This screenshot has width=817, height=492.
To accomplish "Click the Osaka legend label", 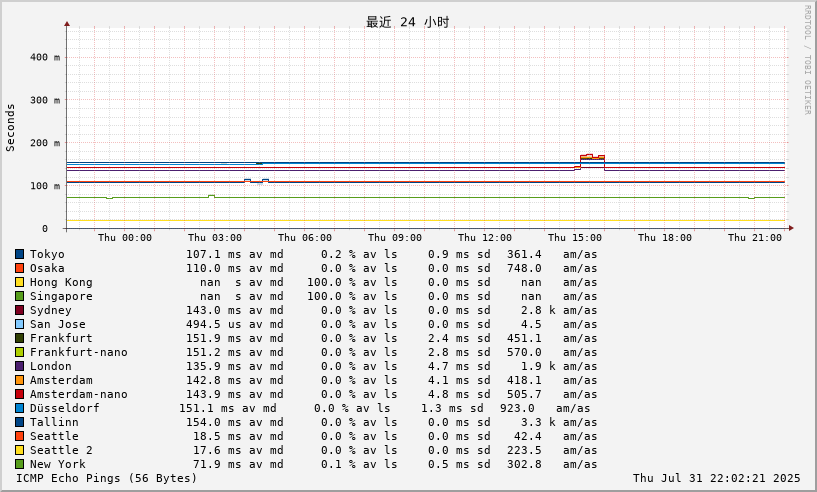I will (x=47, y=268).
